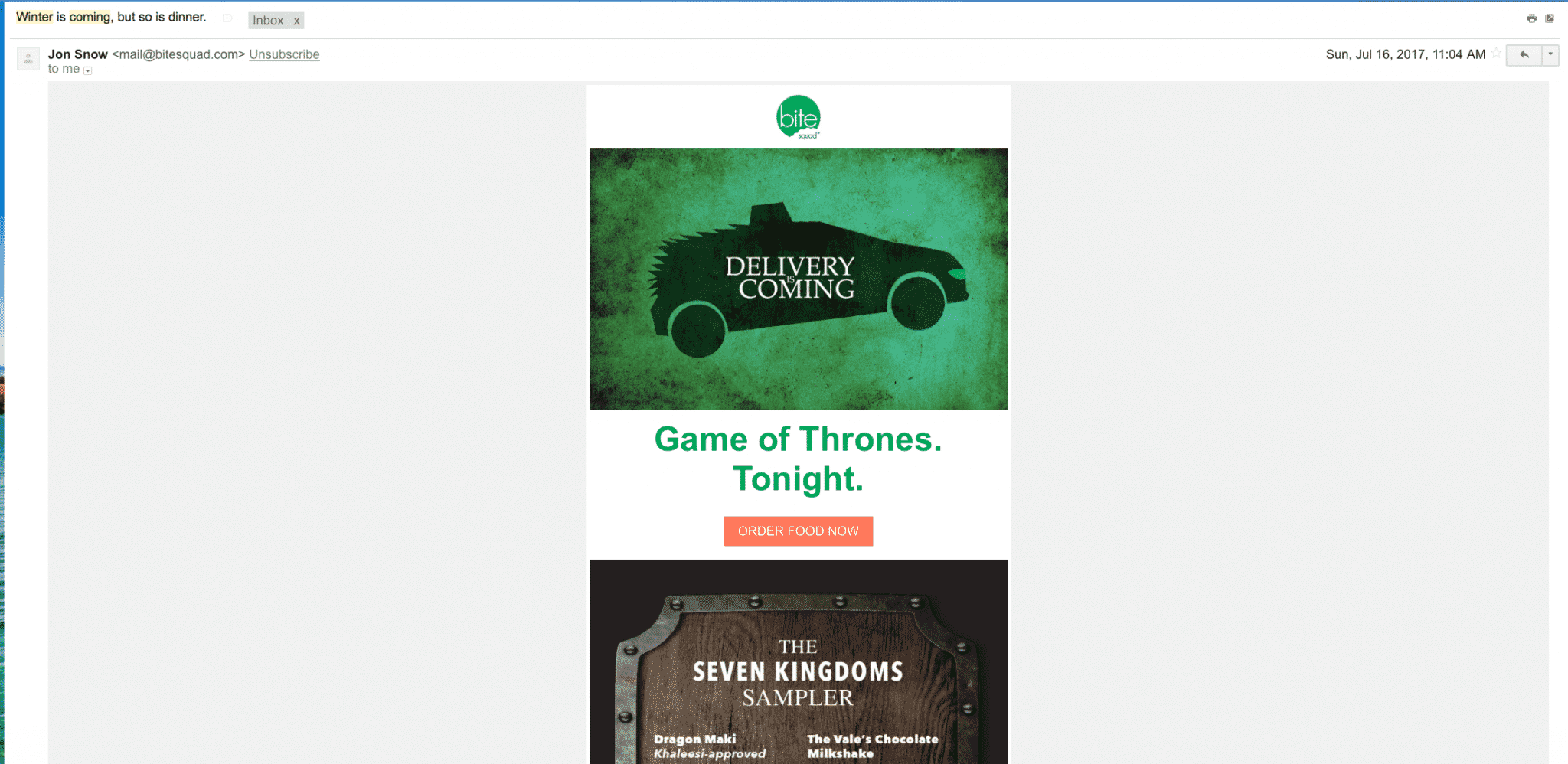Click the sender avatar placeholder icon
Screen dimensions: 1568x764
point(28,59)
